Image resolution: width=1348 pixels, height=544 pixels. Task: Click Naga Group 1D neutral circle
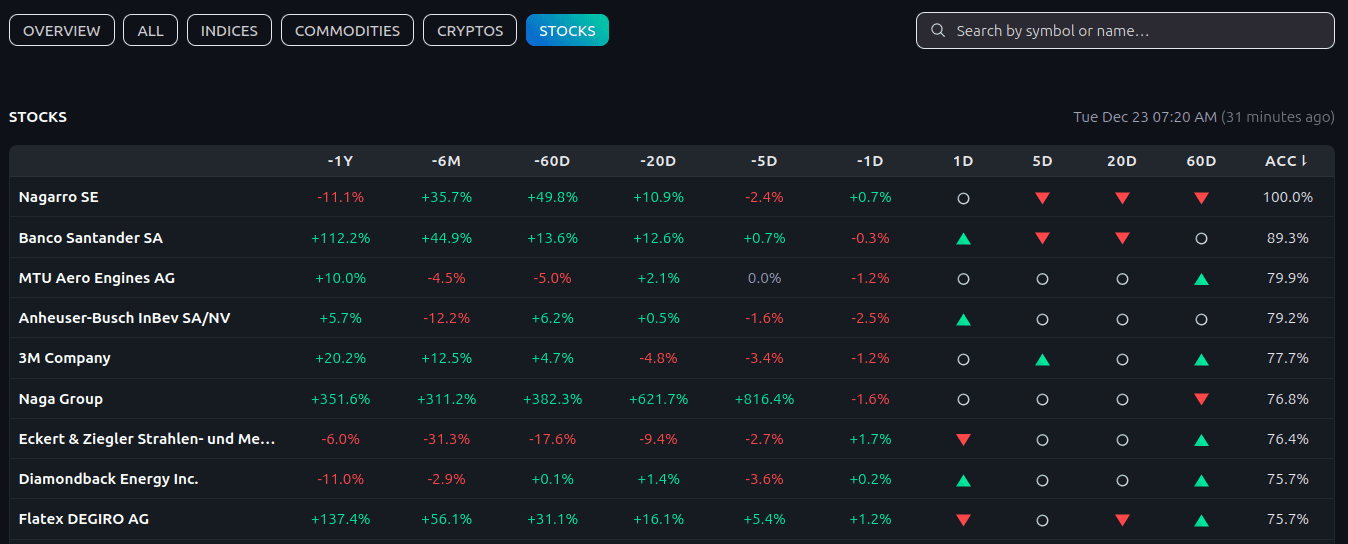coord(963,399)
